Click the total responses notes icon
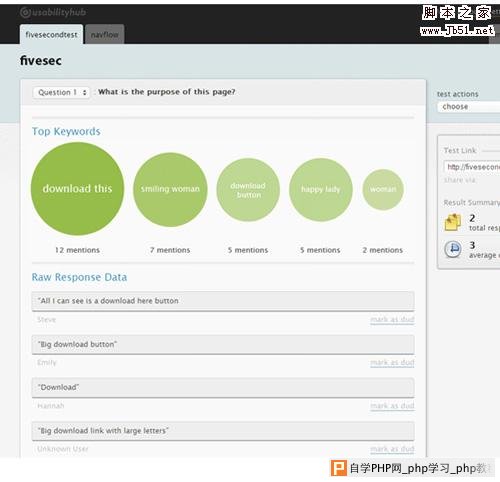Viewport: 500px width, 482px height. pos(453,223)
